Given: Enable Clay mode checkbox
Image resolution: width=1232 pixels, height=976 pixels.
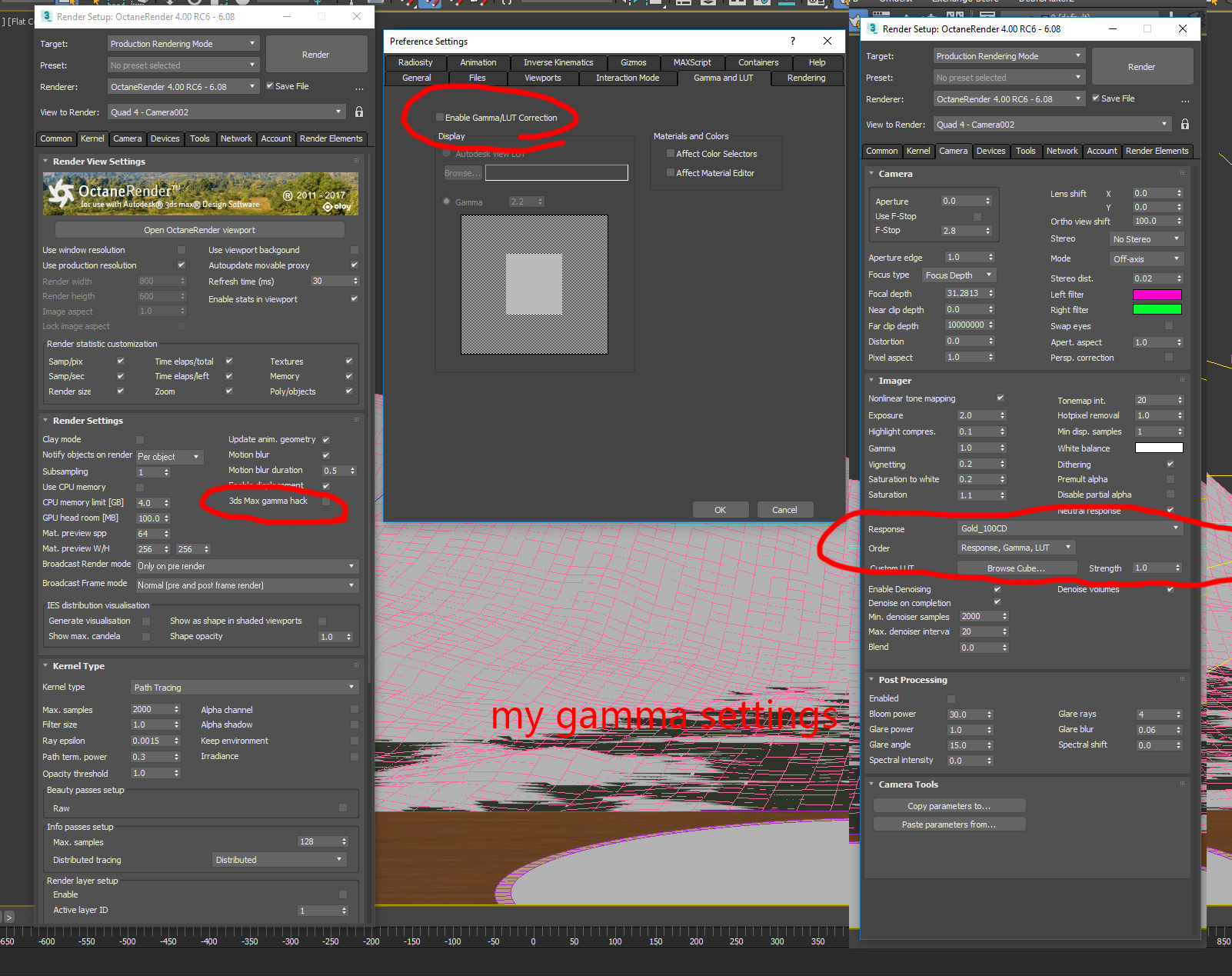Looking at the screenshot, I should point(140,440).
